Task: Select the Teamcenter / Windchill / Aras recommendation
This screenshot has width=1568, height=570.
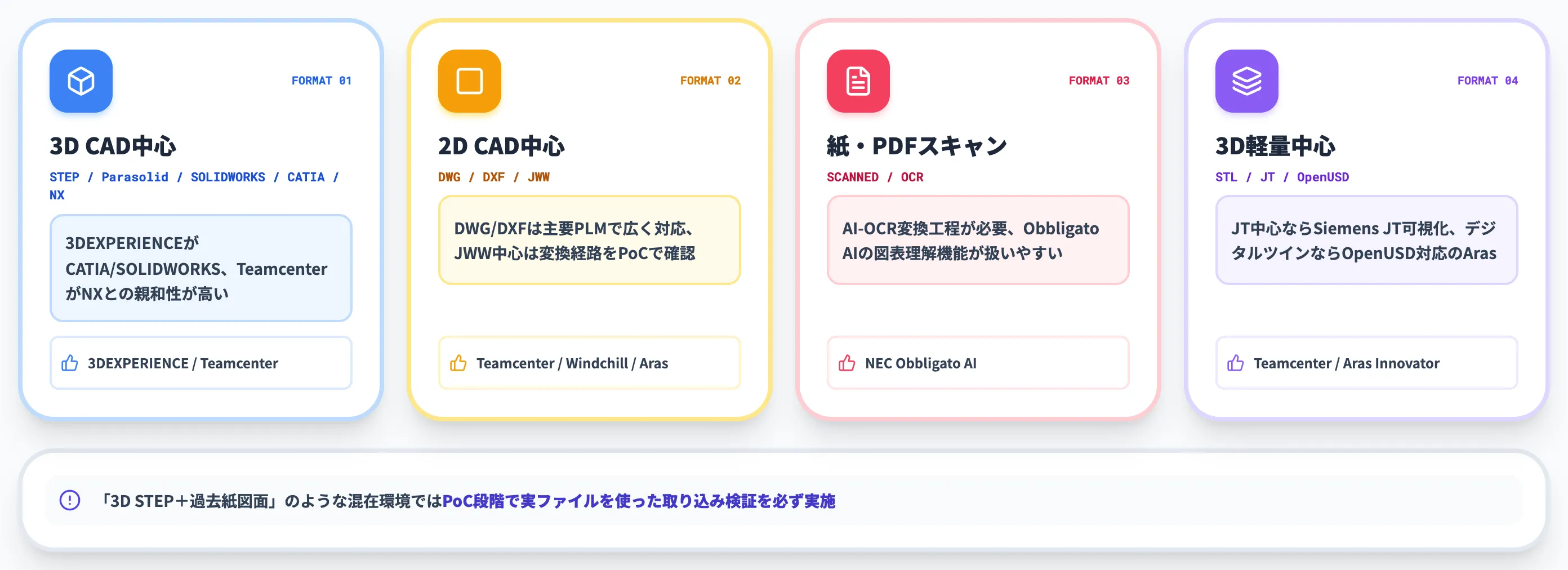Action: click(x=589, y=363)
